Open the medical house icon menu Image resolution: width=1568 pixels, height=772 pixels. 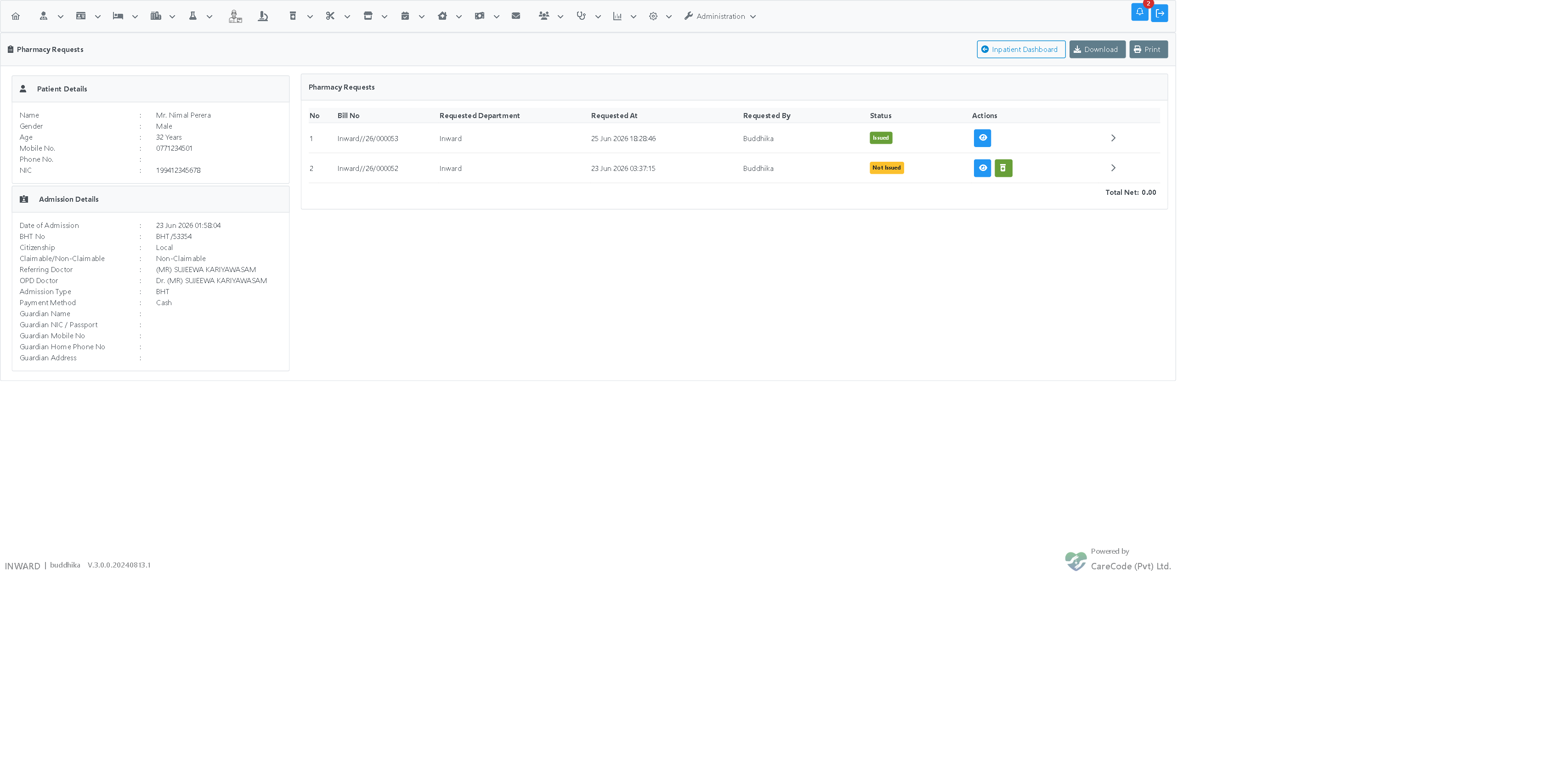click(442, 17)
